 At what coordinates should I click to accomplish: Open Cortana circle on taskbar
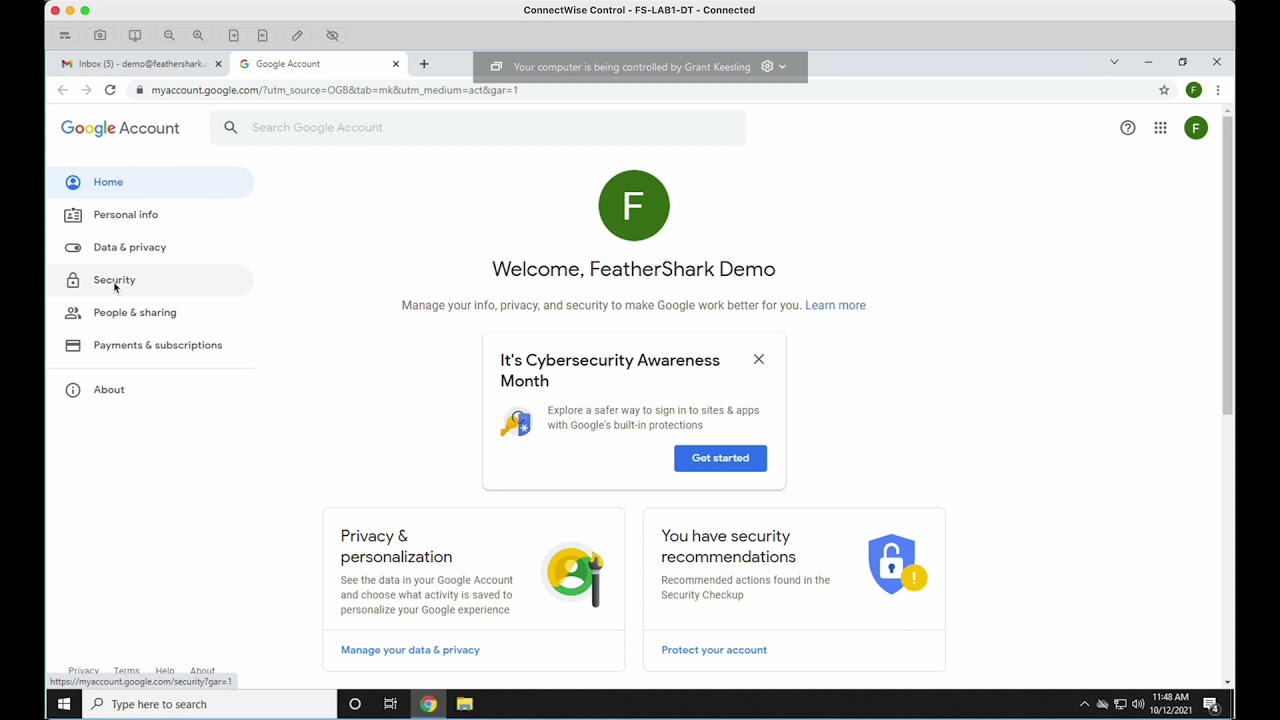click(355, 704)
